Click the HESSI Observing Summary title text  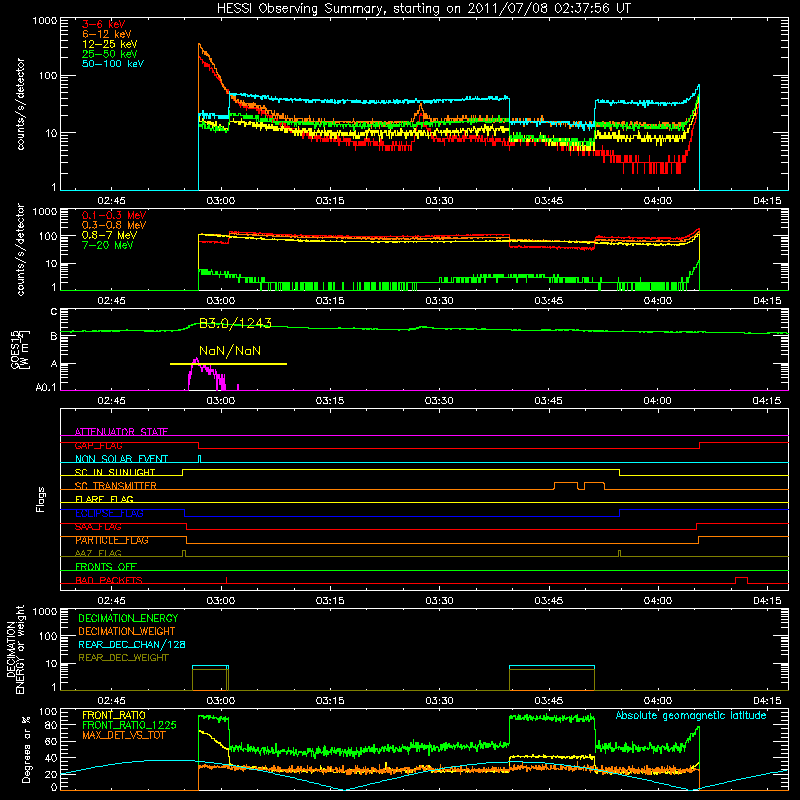point(423,9)
